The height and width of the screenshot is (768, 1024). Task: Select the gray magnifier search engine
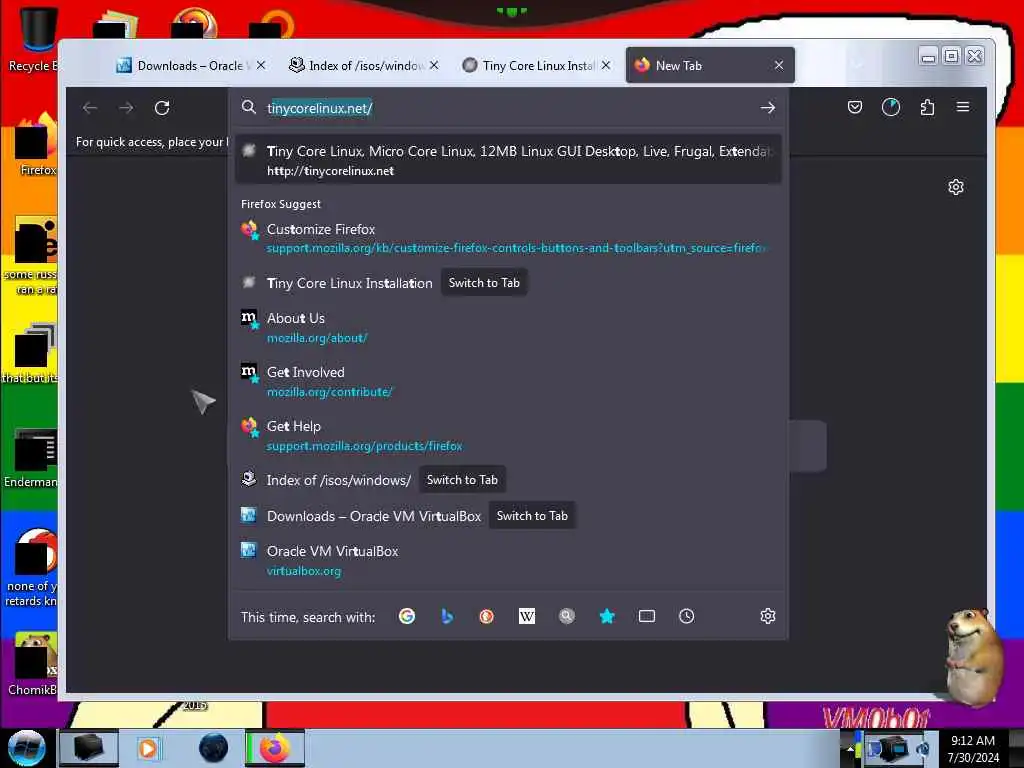[x=567, y=616]
